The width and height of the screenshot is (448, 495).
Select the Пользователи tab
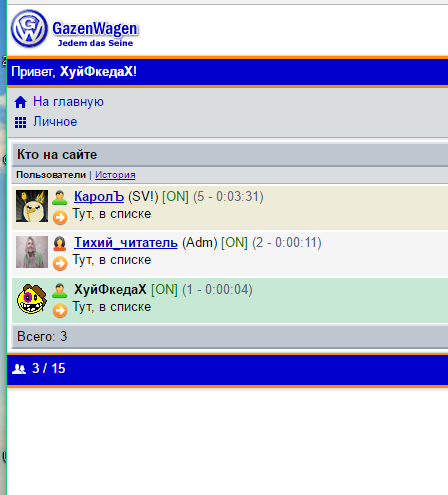pyautogui.click(x=51, y=175)
